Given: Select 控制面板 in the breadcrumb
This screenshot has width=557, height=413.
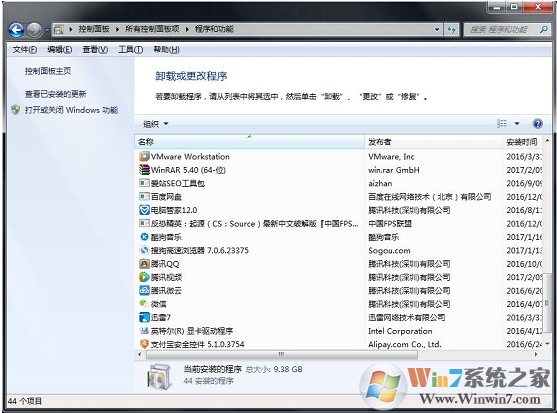Looking at the screenshot, I should click(x=94, y=29).
